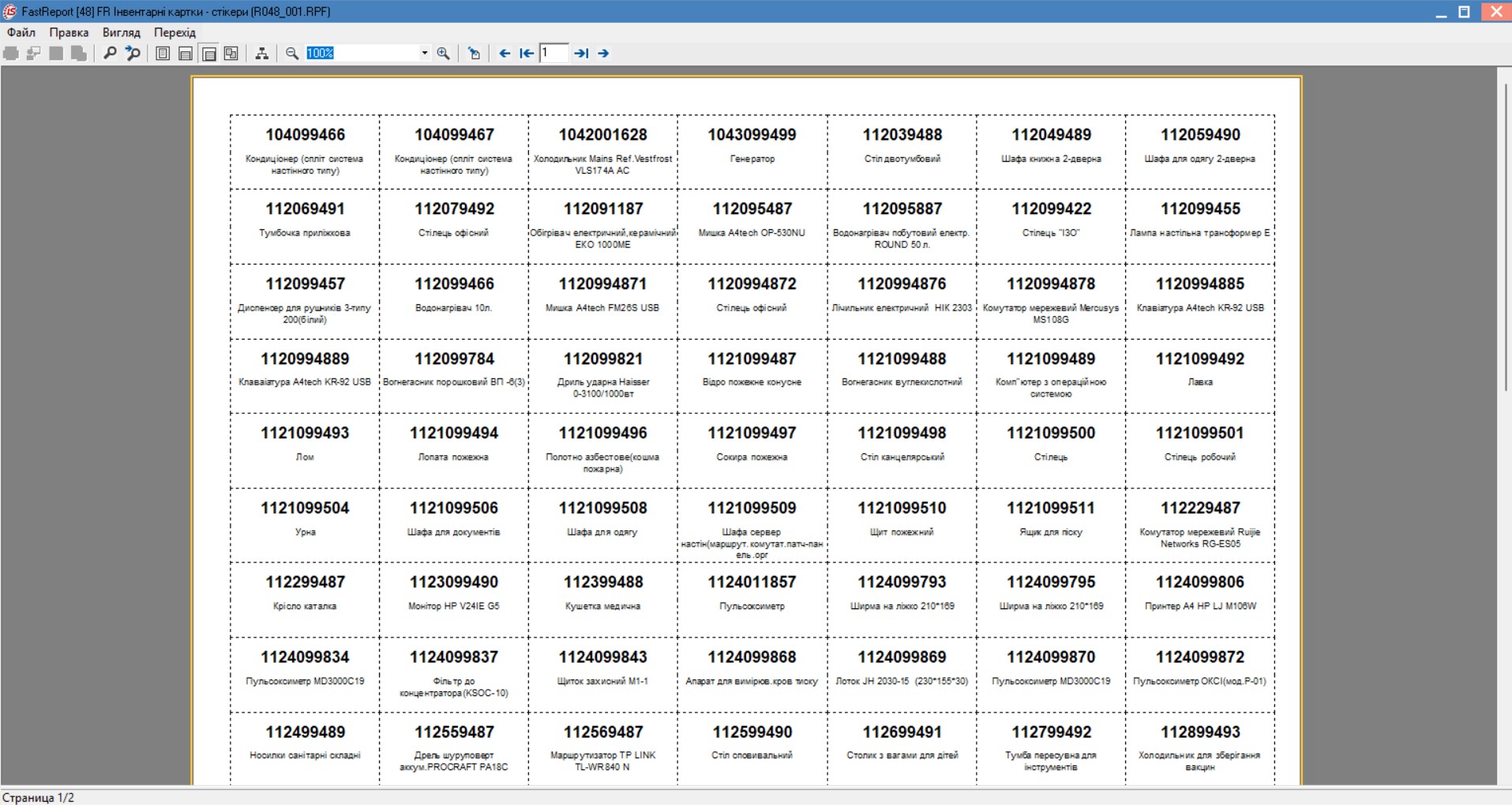Viewport: 1512px width, 805px height.
Task: Click the vertical scrollbar thumb
Action: (1505, 237)
